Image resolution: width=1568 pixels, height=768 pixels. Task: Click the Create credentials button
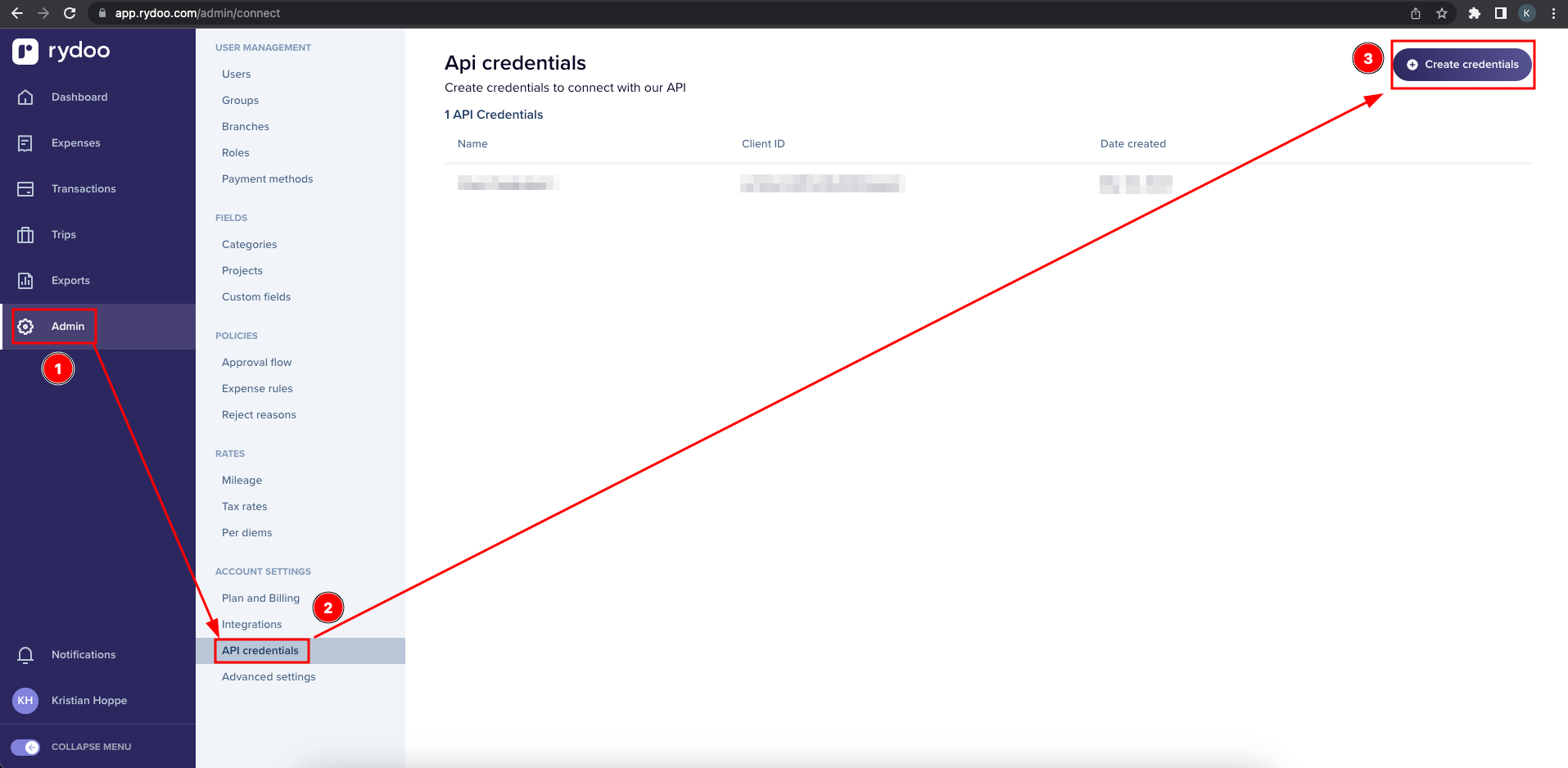point(1462,65)
